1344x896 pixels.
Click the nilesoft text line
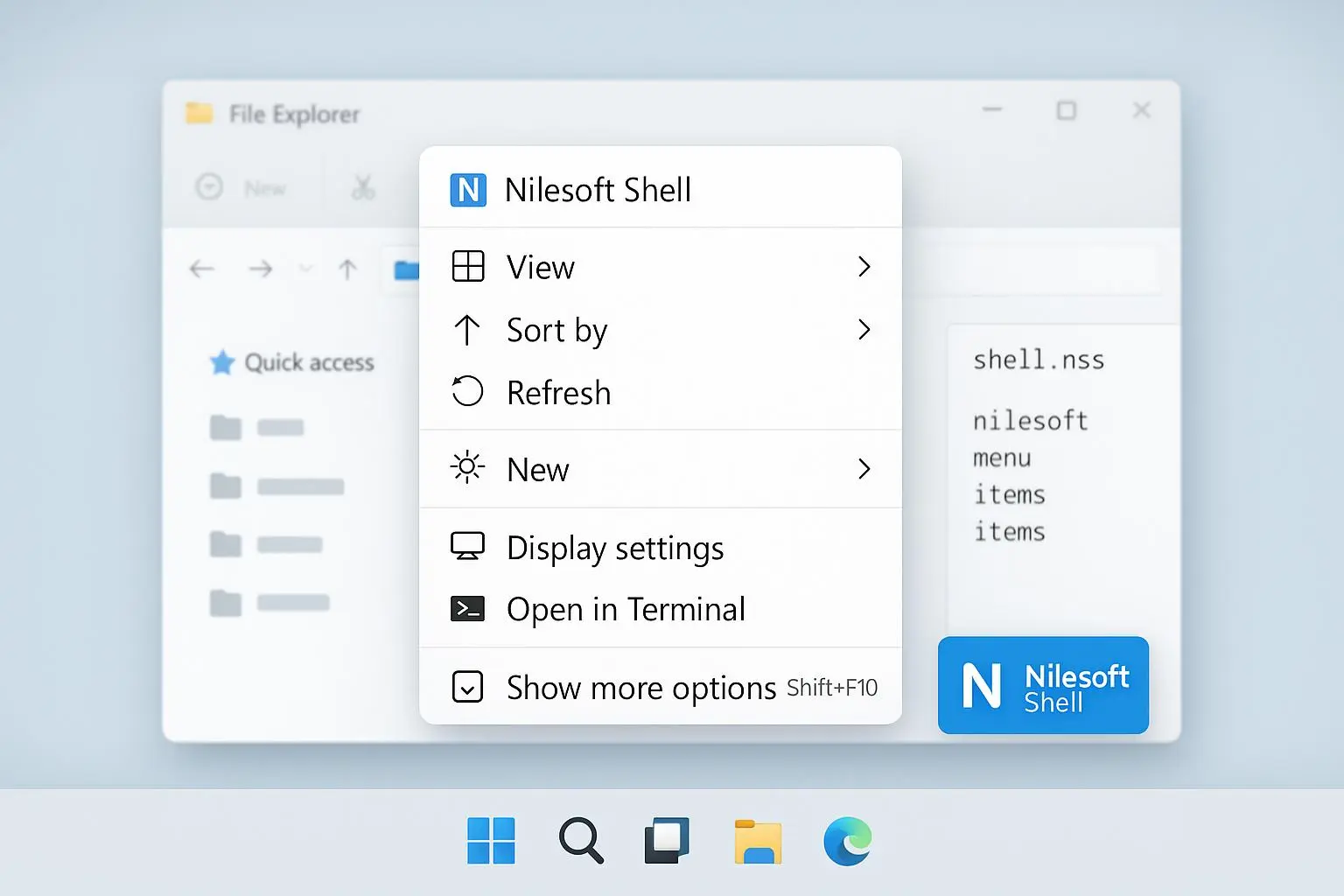pyautogui.click(x=1030, y=421)
